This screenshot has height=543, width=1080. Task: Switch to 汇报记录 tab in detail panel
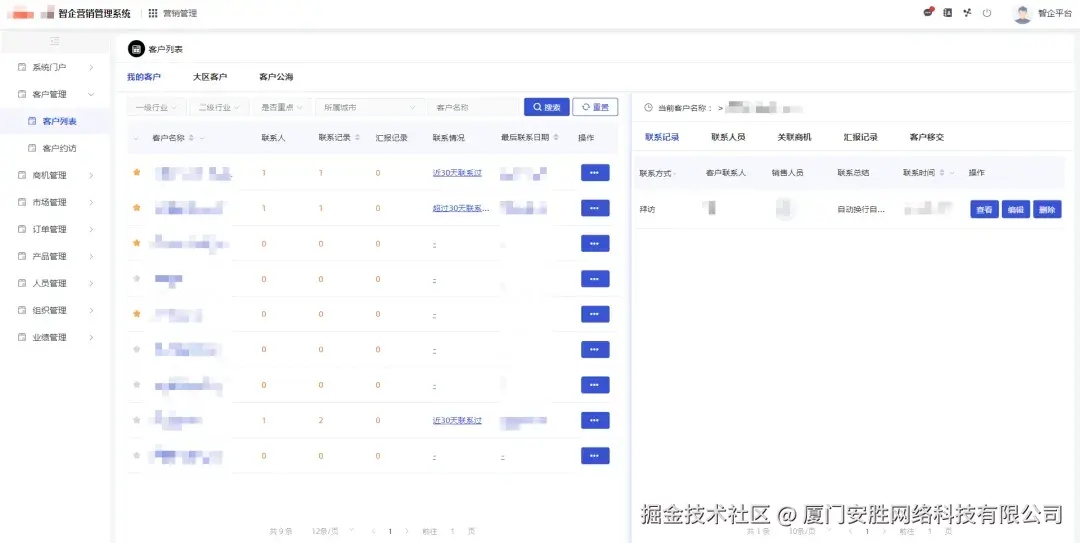coord(860,137)
